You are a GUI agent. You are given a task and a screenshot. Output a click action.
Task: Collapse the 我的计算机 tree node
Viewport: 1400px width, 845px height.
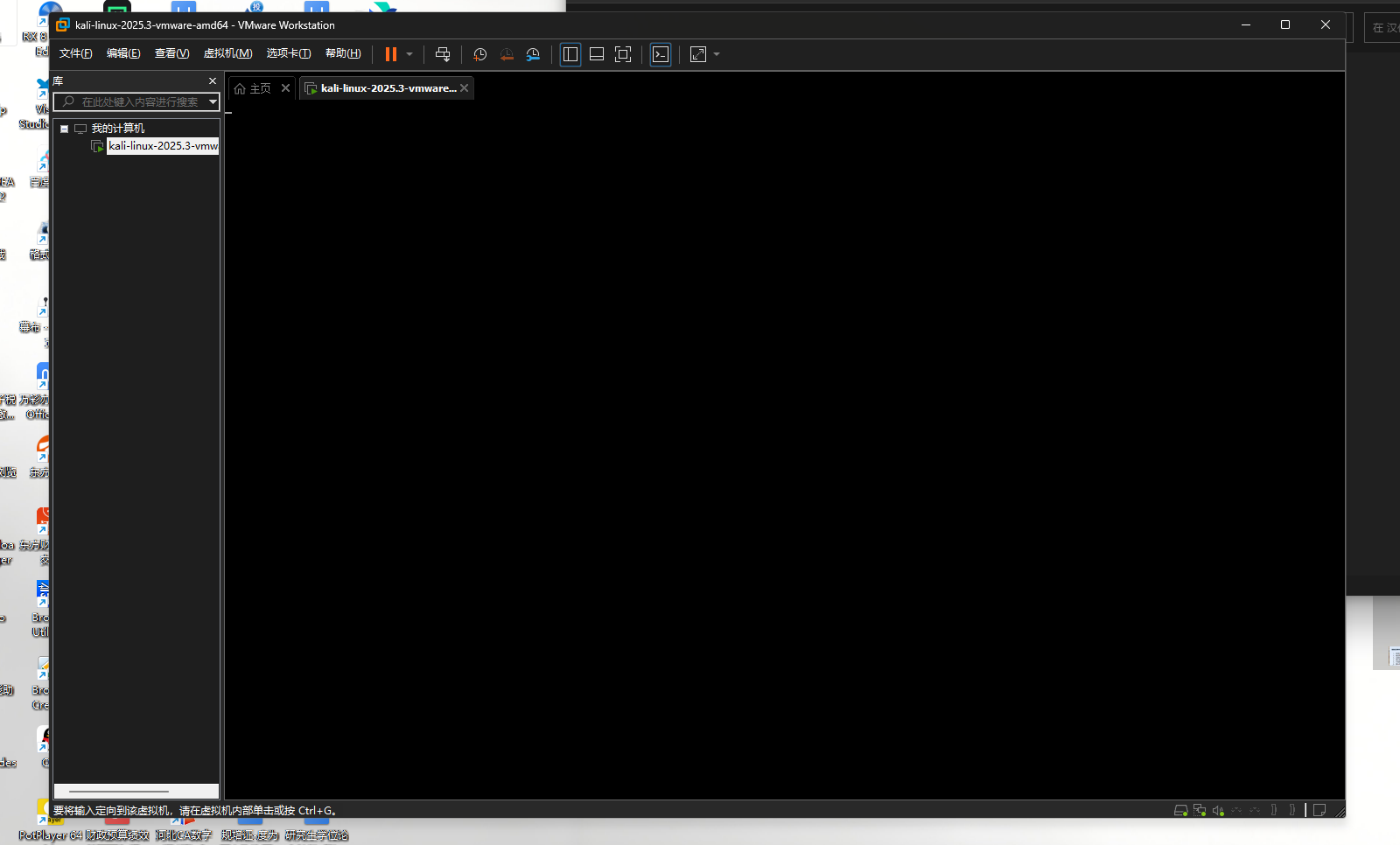[64, 129]
